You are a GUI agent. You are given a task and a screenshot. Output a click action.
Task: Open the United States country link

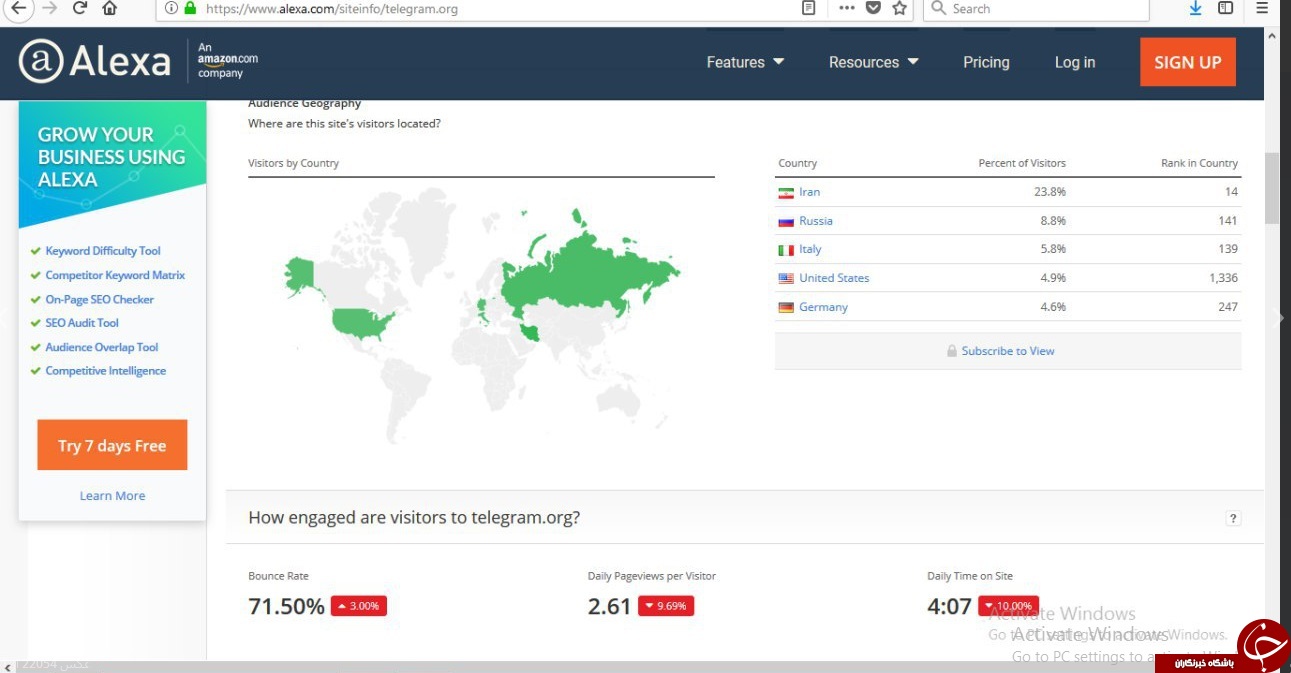click(834, 278)
